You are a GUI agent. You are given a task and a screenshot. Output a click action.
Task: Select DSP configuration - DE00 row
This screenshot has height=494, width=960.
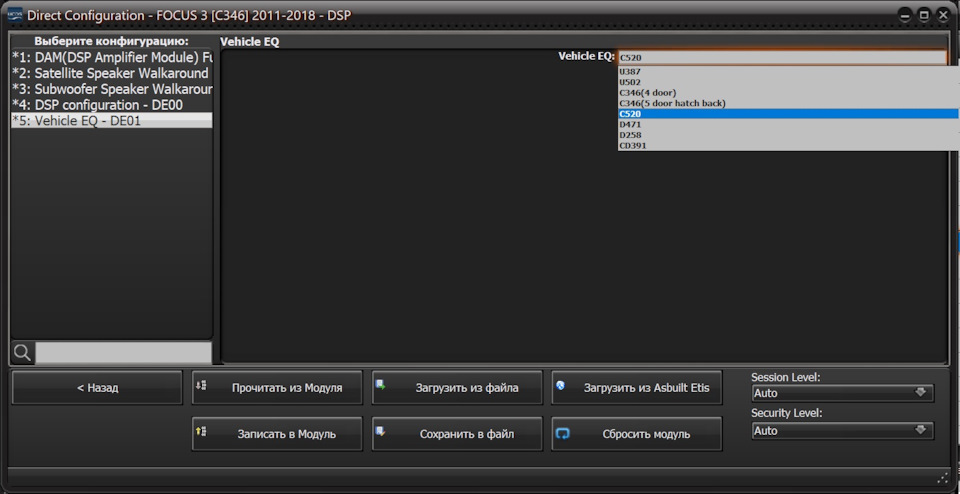click(x=112, y=105)
